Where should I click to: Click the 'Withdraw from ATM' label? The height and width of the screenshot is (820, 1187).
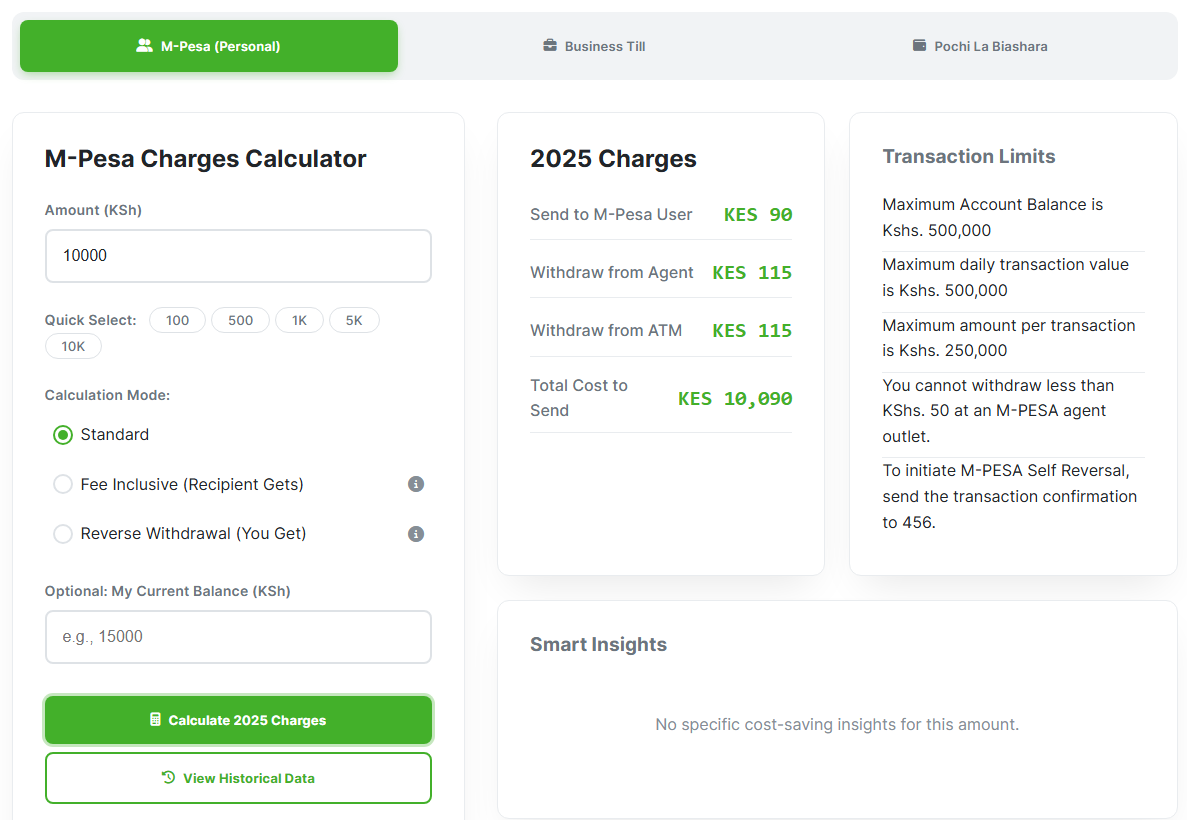point(606,331)
